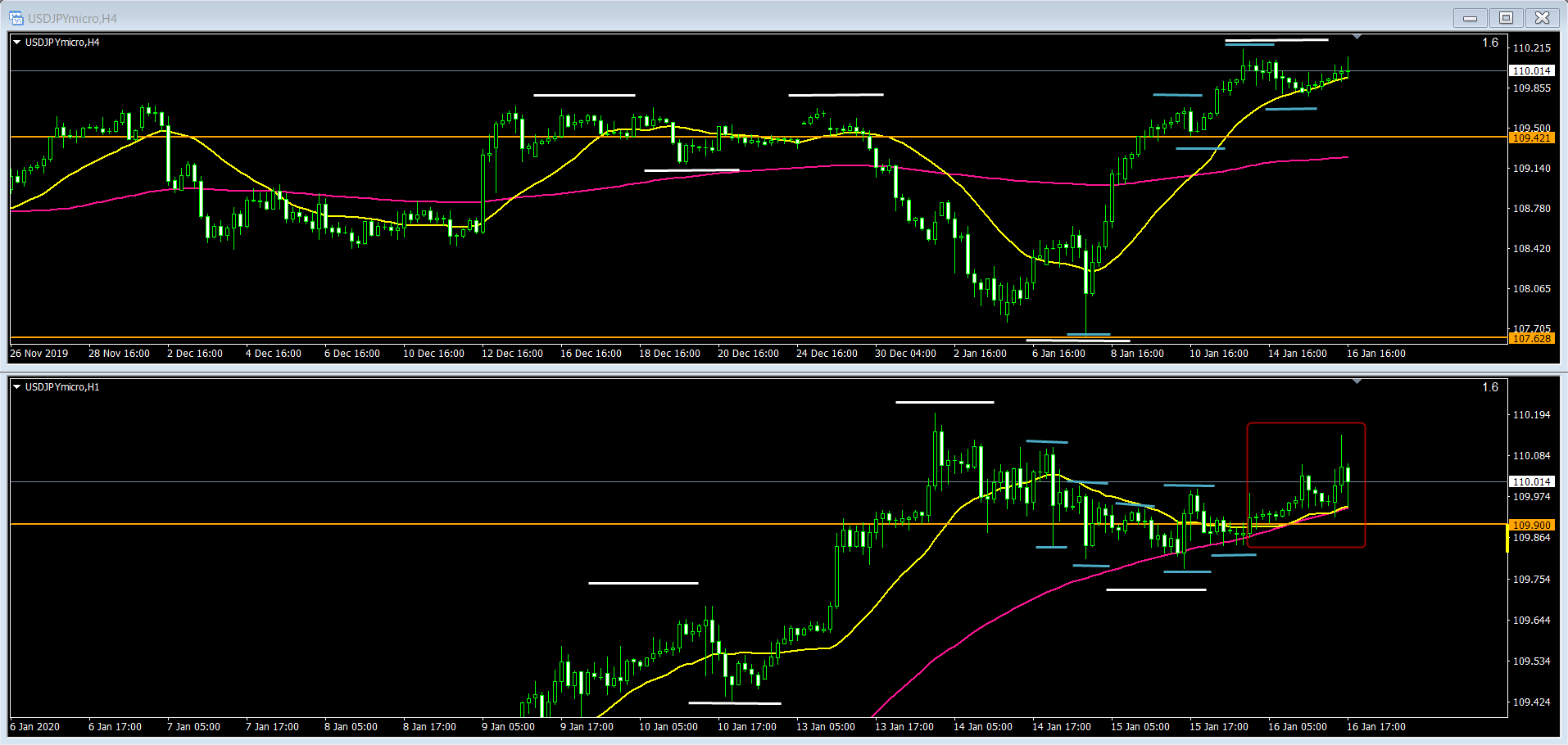
Task: Click the 109.140 price axis label
Action: tap(1531, 169)
